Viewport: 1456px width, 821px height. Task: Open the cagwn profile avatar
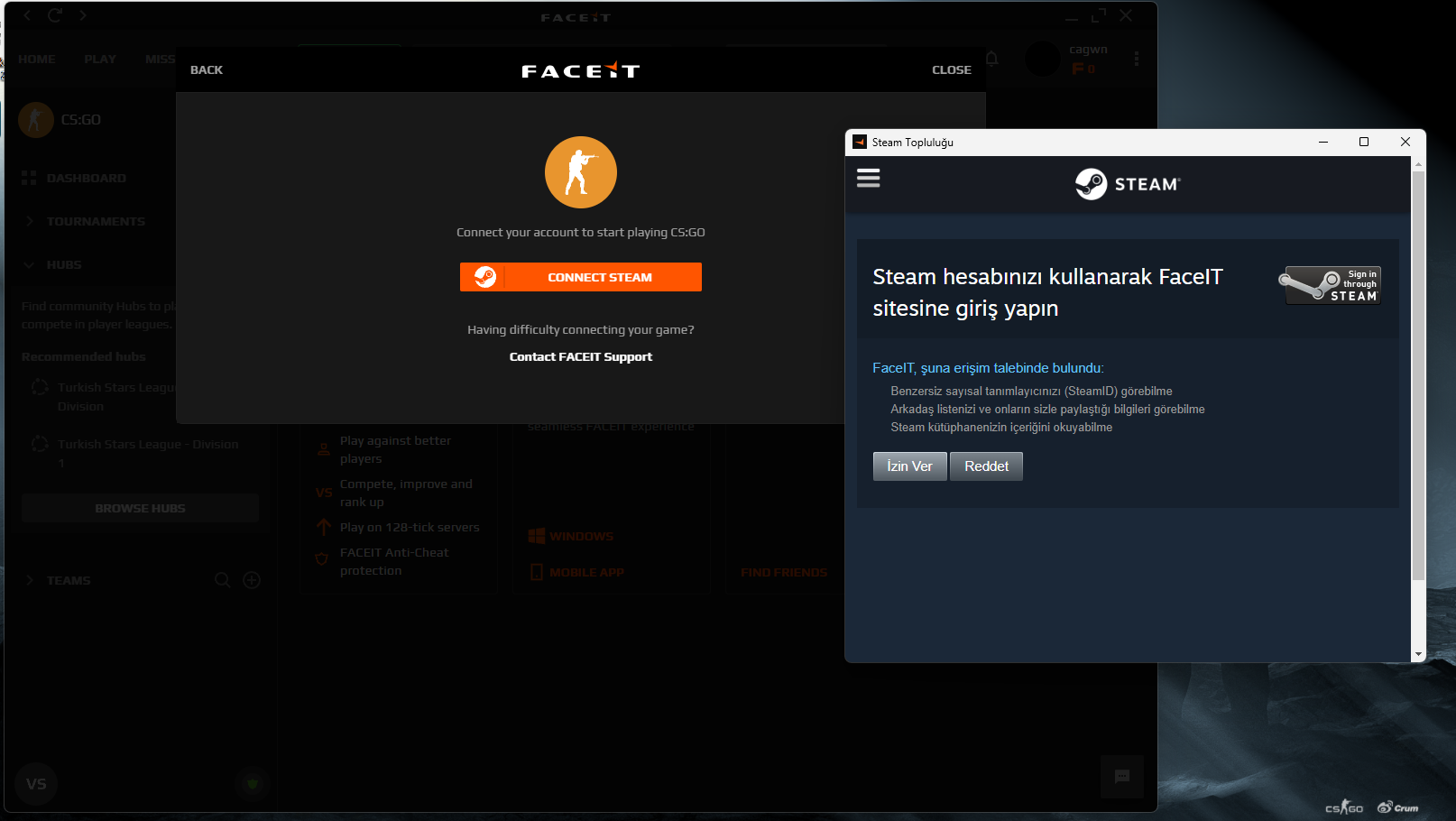(x=1043, y=59)
